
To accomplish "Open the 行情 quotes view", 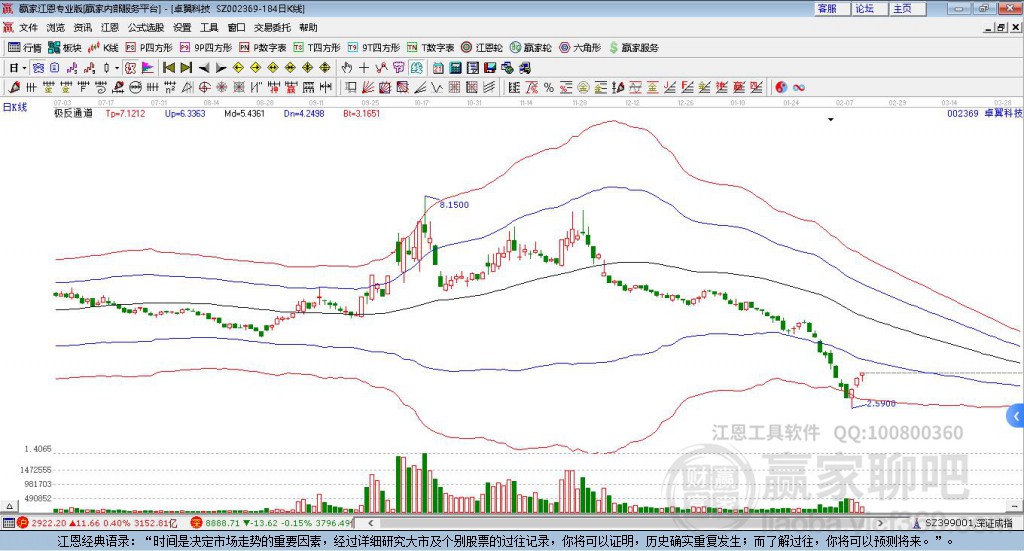I will click(24, 48).
